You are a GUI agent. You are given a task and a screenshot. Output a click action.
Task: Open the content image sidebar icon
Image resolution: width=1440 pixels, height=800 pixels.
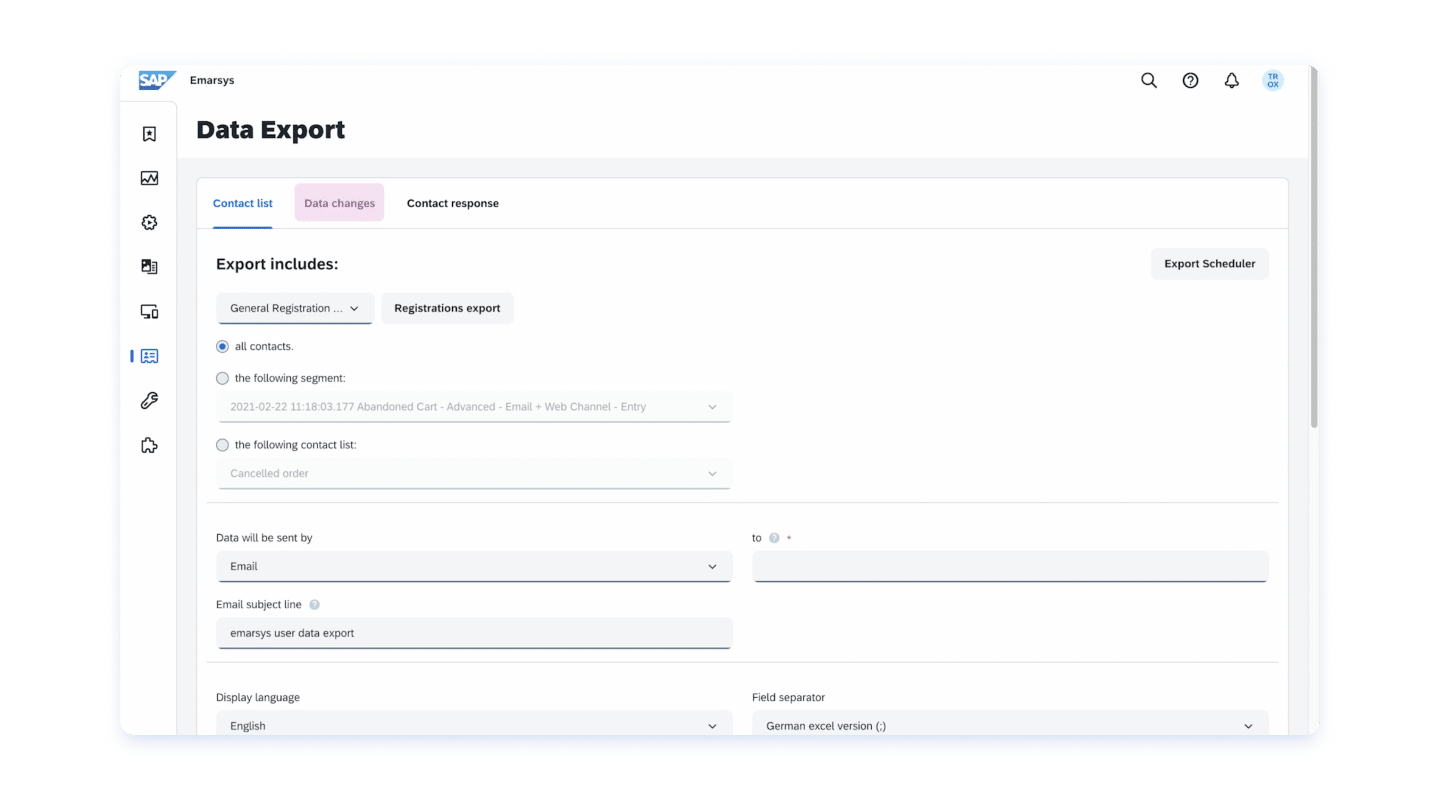(149, 267)
